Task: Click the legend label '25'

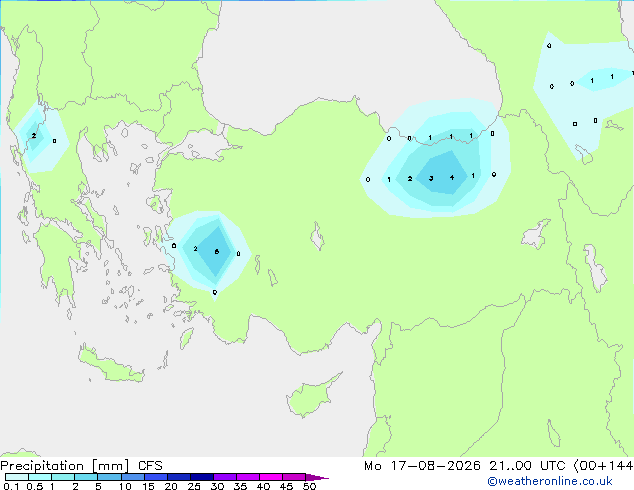Action: 194,486
